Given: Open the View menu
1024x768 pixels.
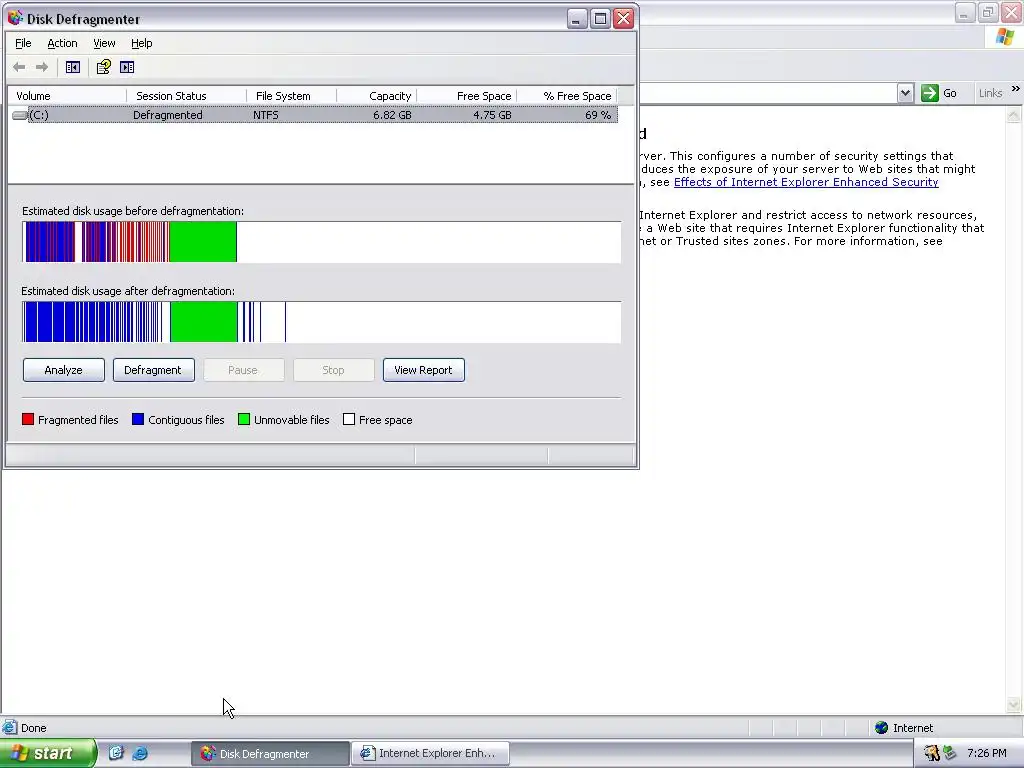Looking at the screenshot, I should coord(104,43).
